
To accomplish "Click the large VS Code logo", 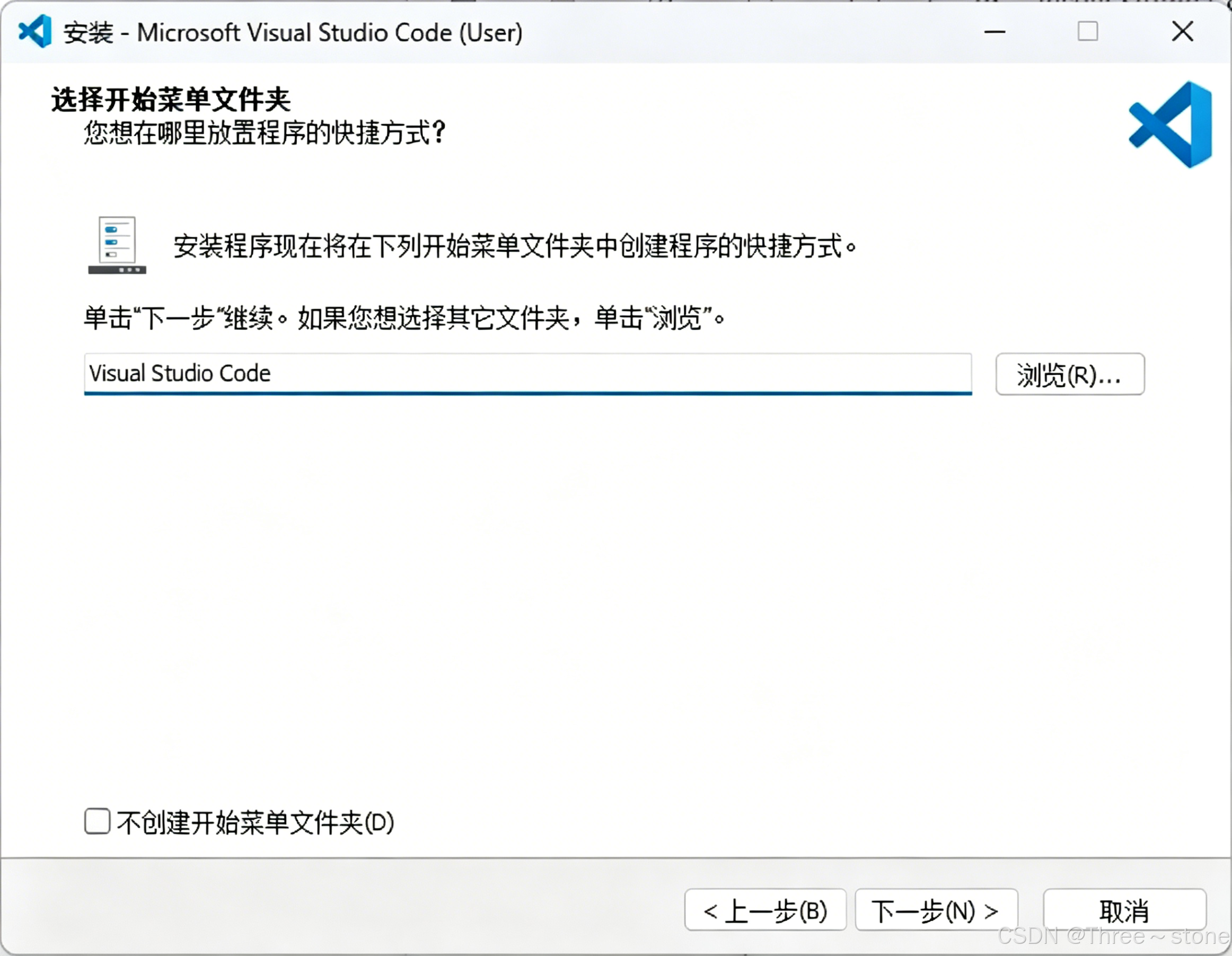I will pos(1171,125).
